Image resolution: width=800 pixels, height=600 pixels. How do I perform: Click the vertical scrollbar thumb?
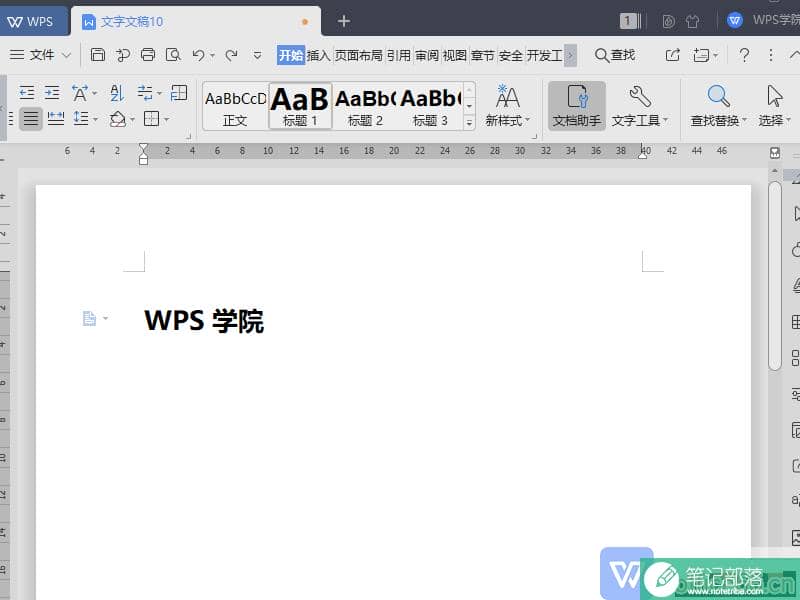coord(774,276)
